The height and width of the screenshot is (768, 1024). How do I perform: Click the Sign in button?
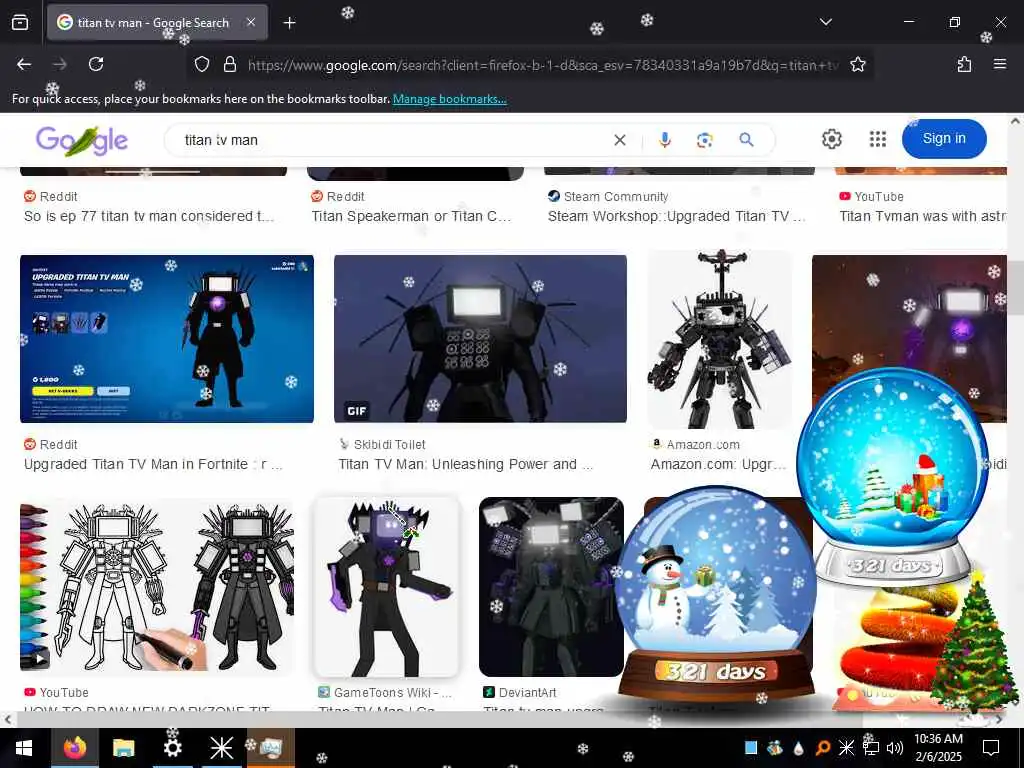[x=944, y=138]
